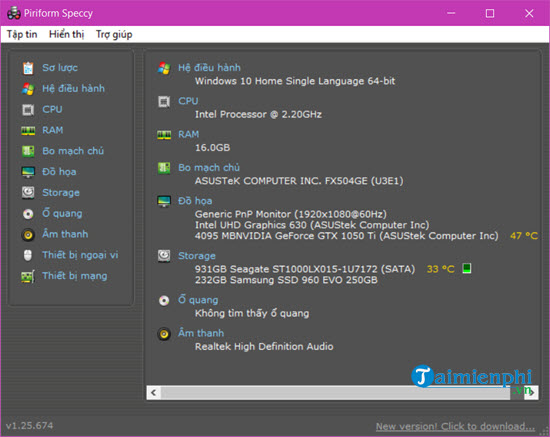Select Thiết bị ngoại vi in the sidebar
Viewport: 550px width, 437px height.
tap(80, 255)
